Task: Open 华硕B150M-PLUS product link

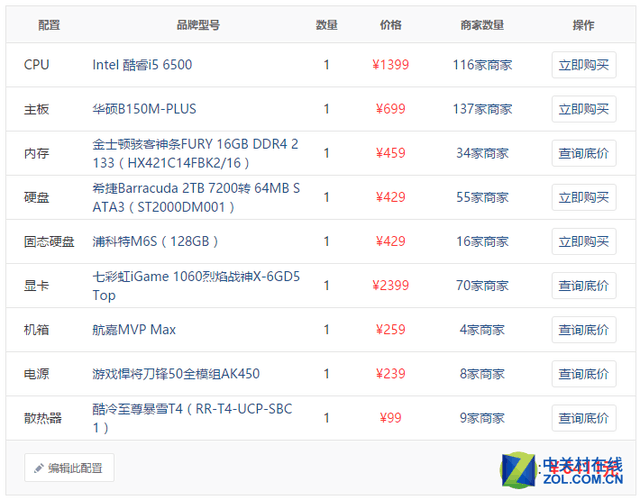Action: [x=144, y=109]
